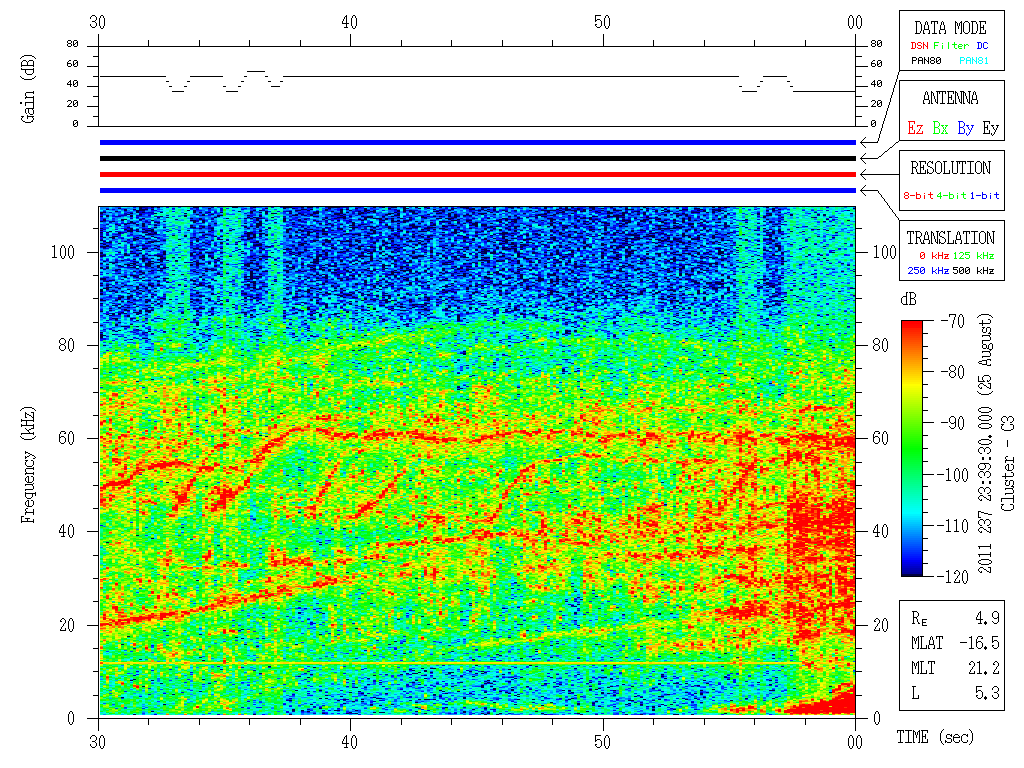Click the ANTENNA legend title

tap(950, 99)
